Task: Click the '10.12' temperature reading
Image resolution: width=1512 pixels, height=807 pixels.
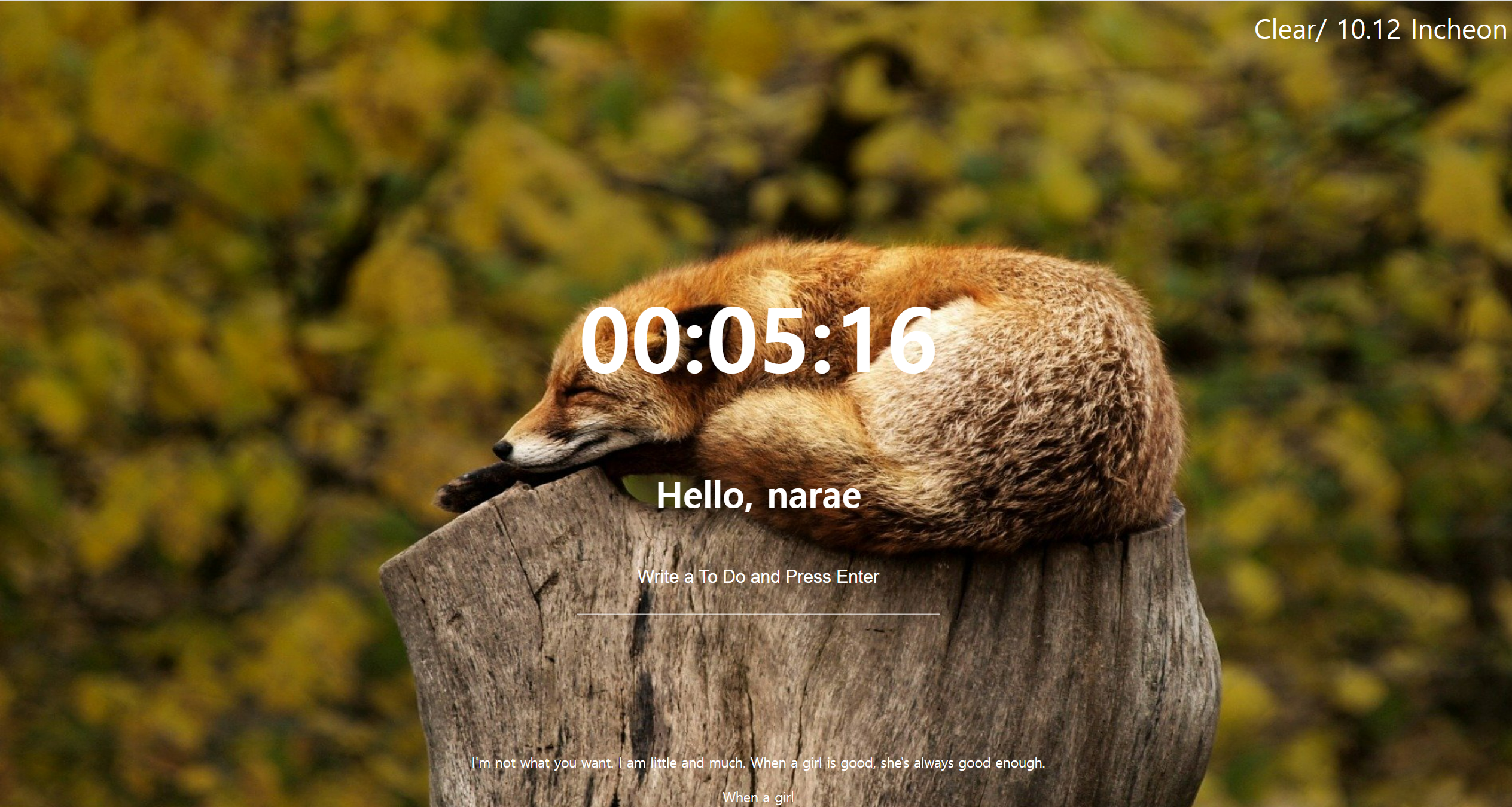Action: [1370, 30]
